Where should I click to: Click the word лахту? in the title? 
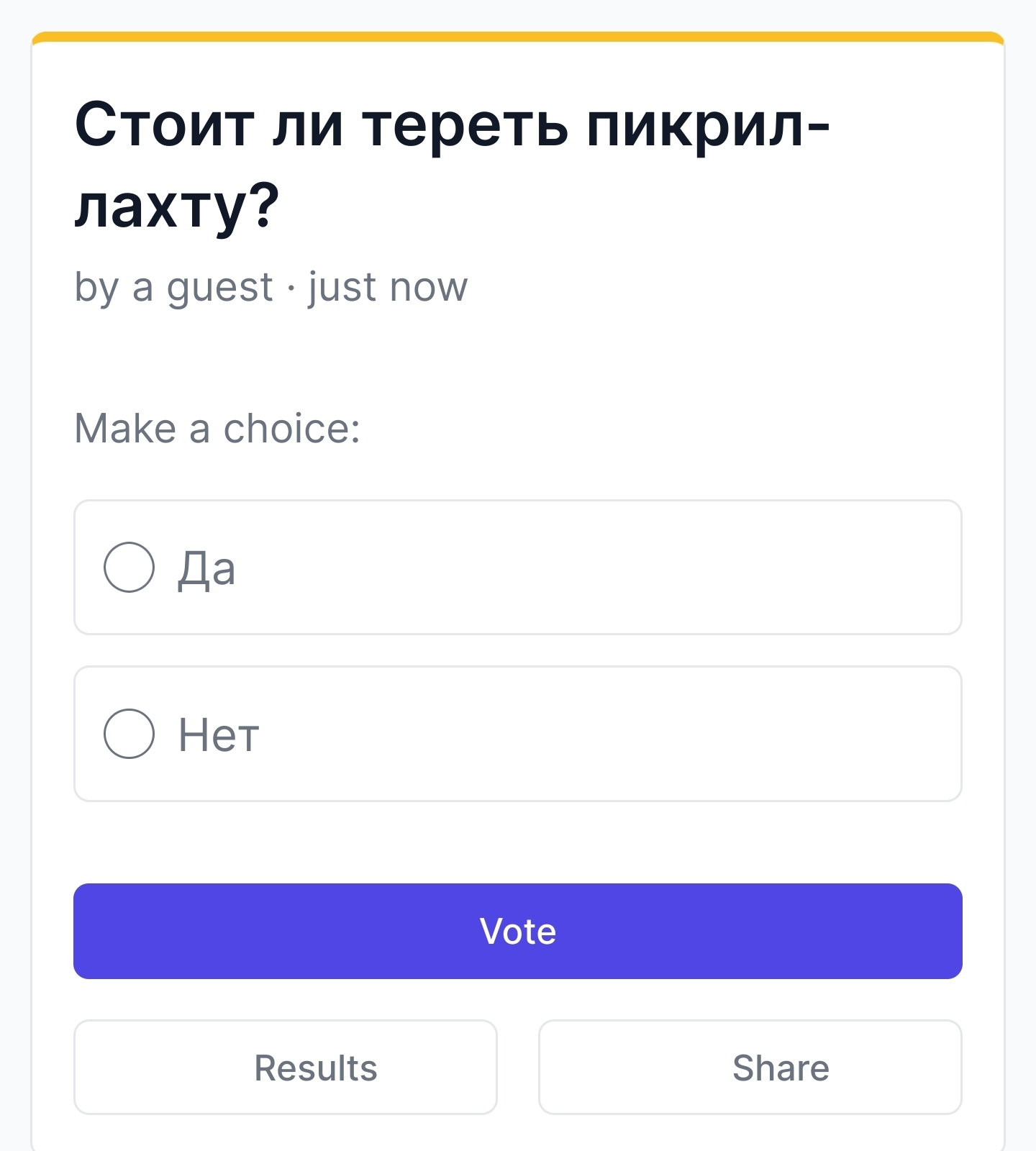pyautogui.click(x=177, y=206)
